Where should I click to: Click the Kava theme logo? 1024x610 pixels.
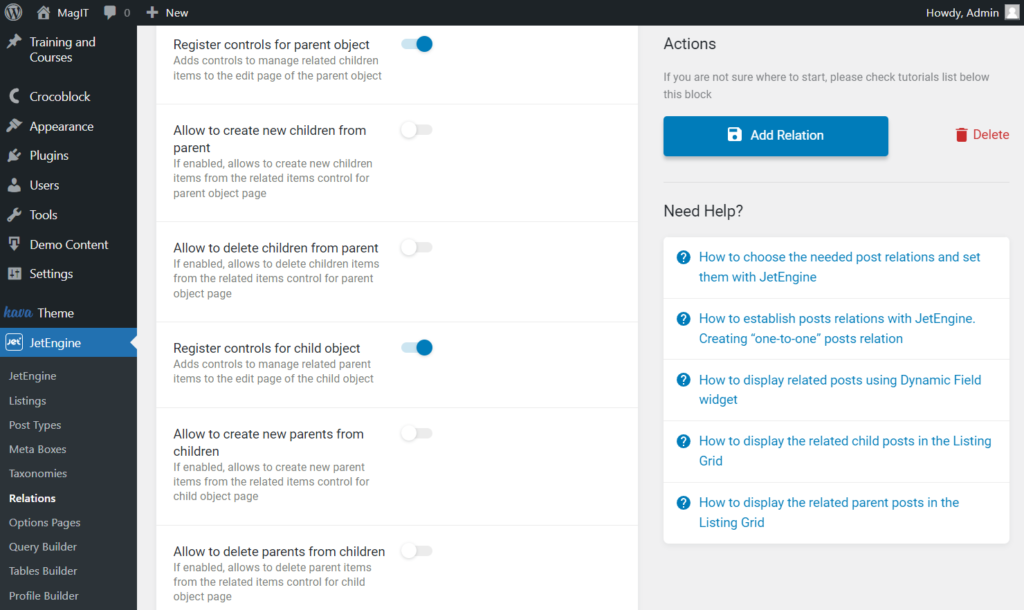click(x=18, y=312)
